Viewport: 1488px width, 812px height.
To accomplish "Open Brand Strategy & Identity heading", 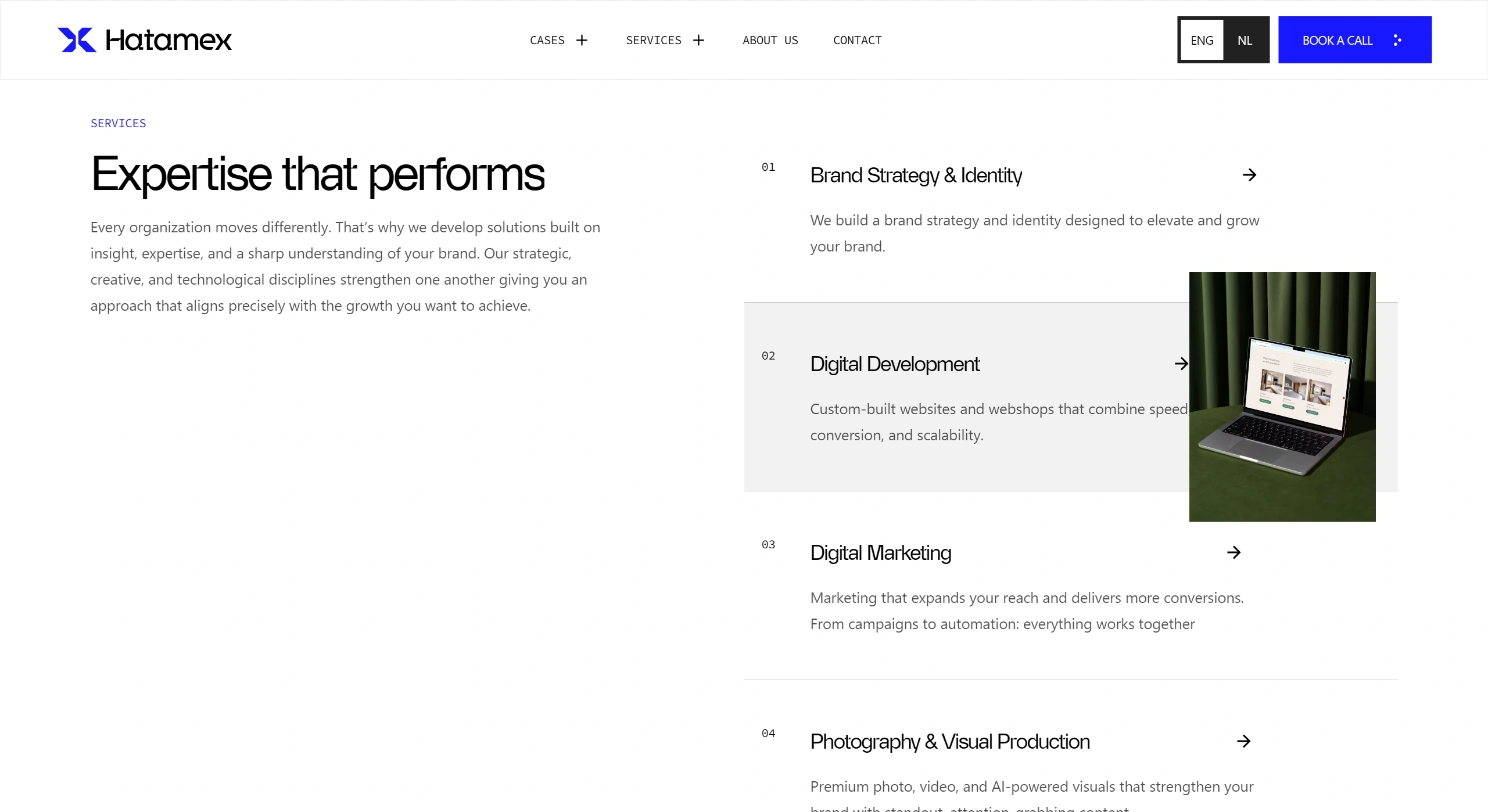I will 916,175.
